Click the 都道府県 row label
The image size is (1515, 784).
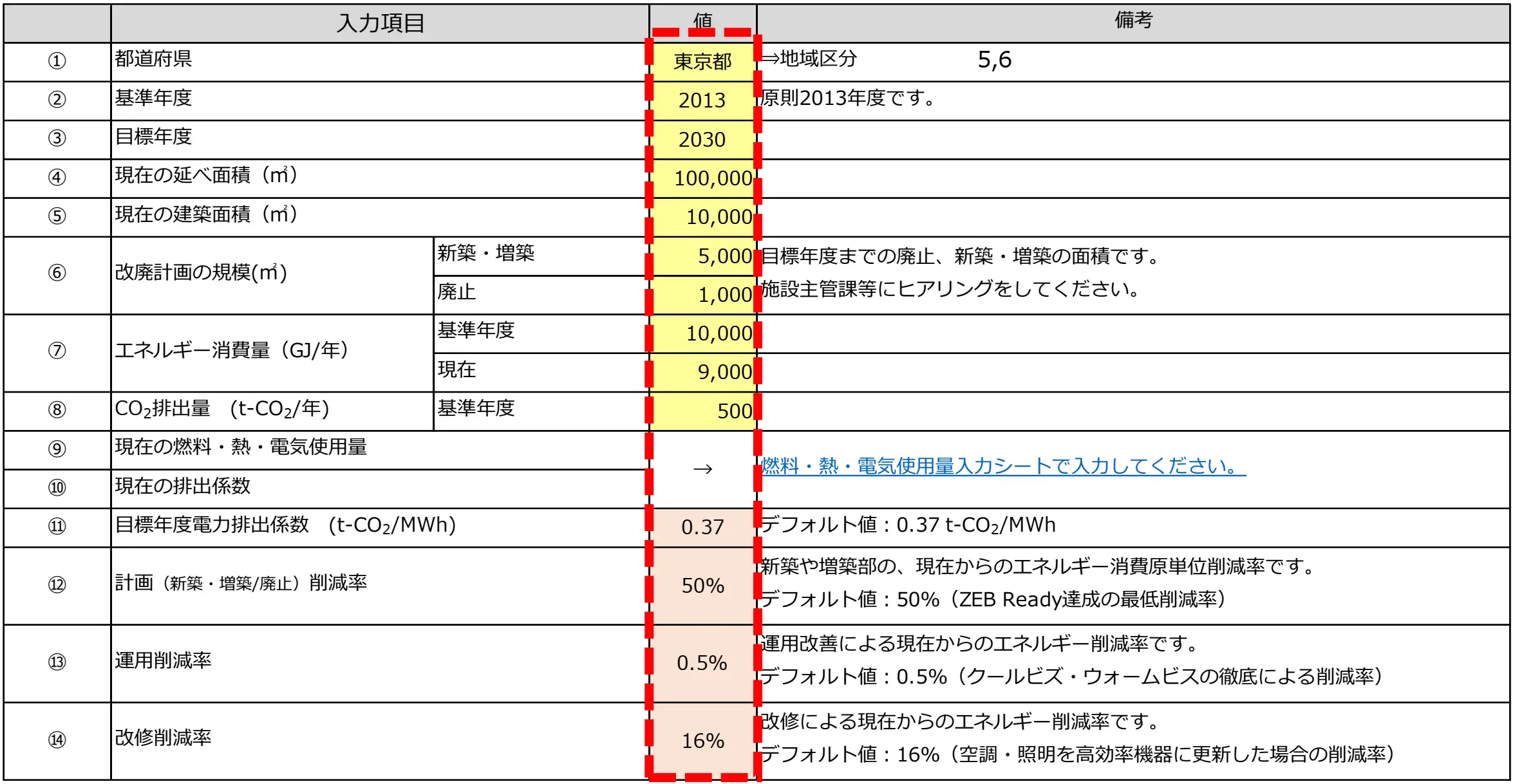pyautogui.click(x=153, y=59)
